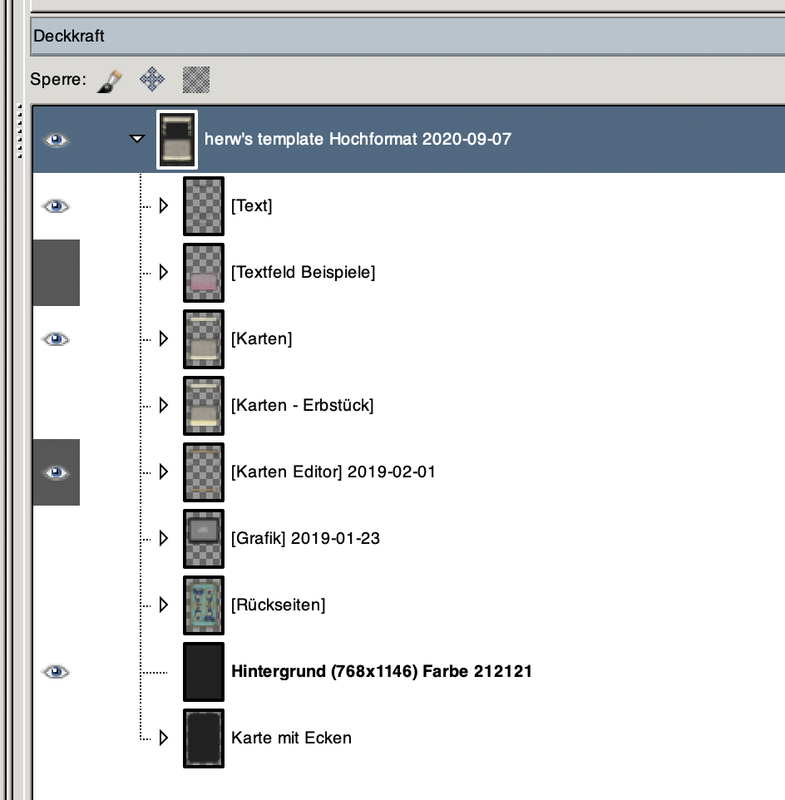
Task: Hide the [Text] layer group
Action: coord(56,206)
